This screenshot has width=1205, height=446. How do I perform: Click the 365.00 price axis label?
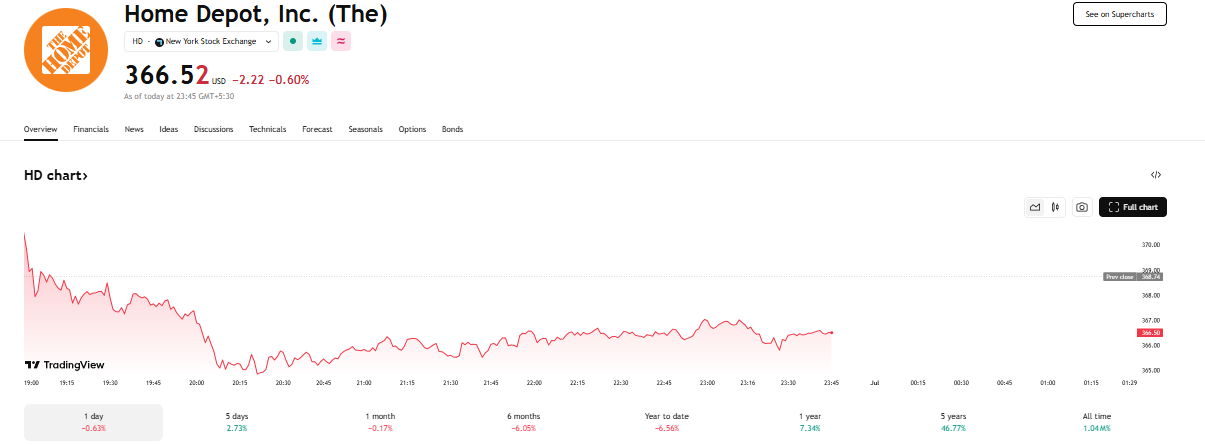1151,371
